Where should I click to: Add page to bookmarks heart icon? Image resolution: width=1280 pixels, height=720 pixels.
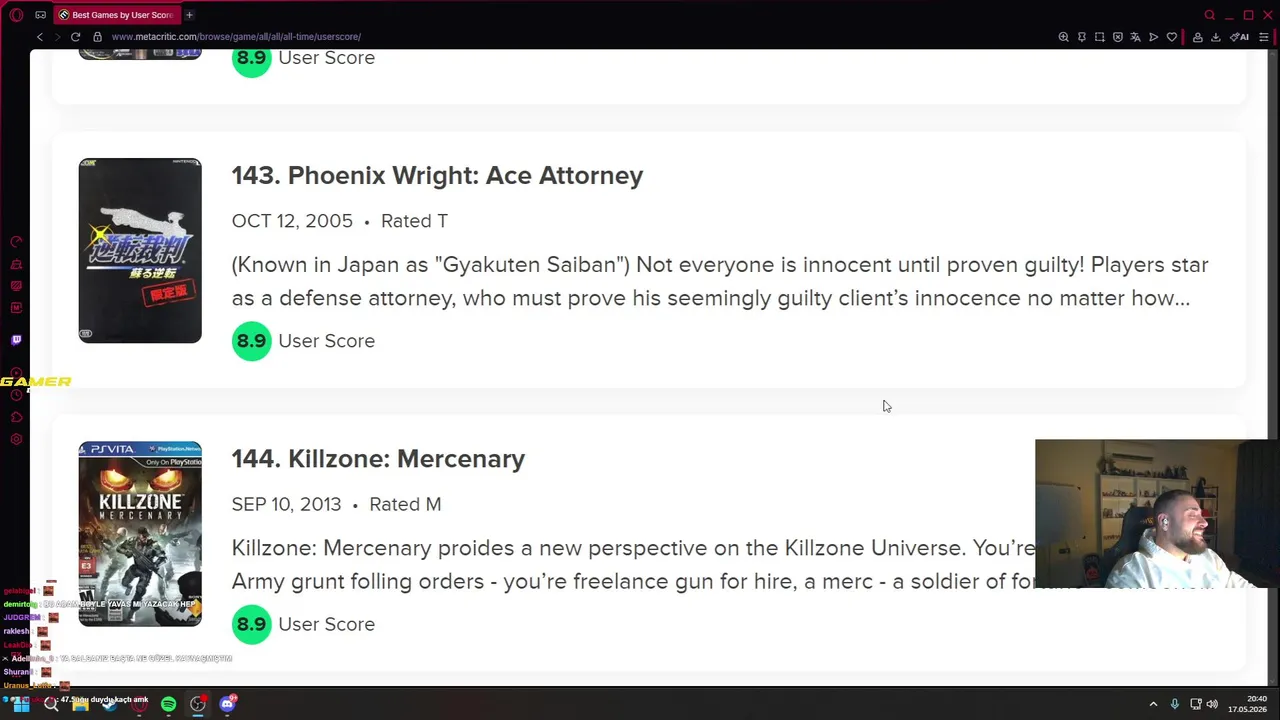1171,37
